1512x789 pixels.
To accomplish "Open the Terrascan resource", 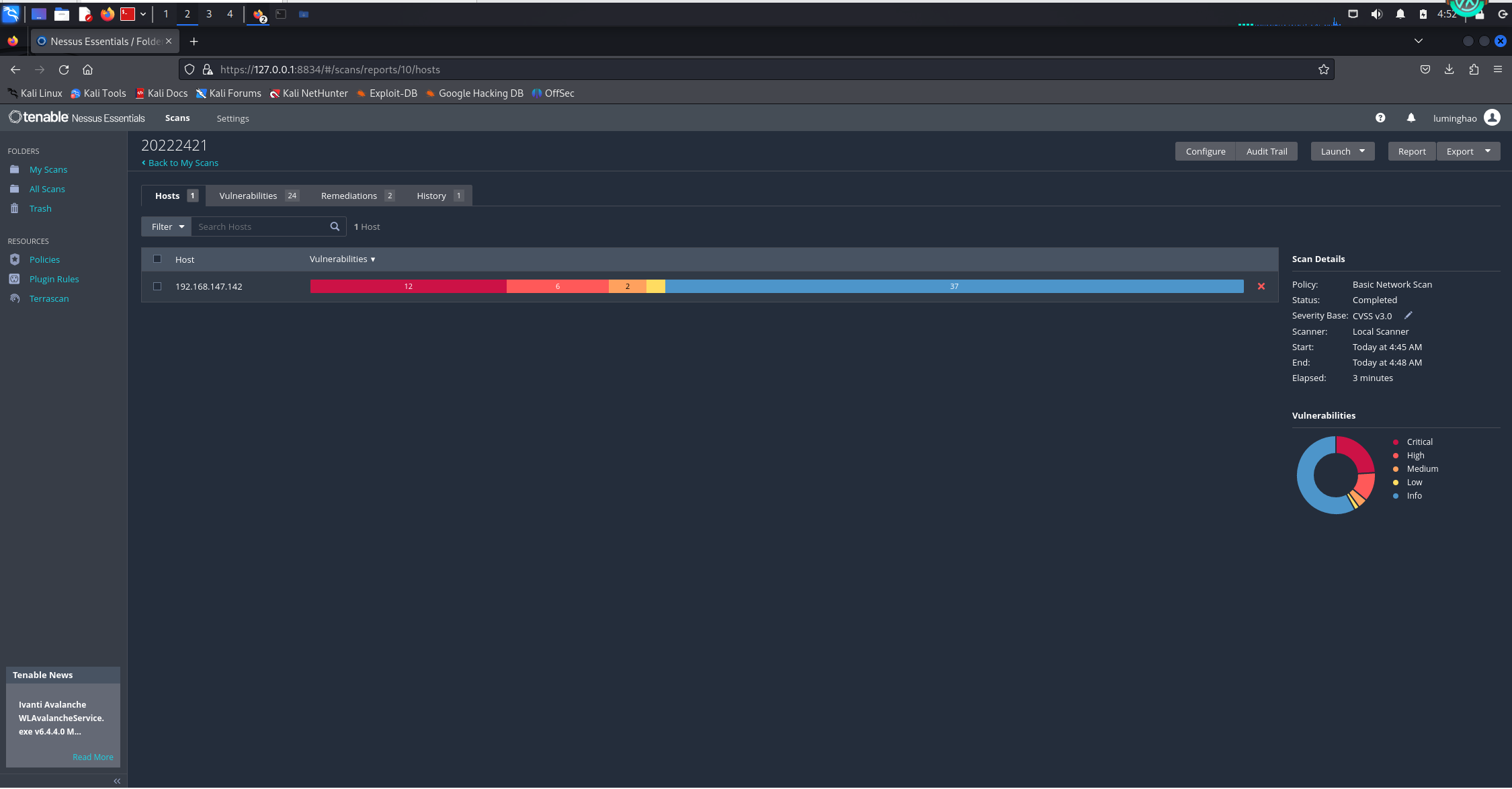I will (x=49, y=298).
